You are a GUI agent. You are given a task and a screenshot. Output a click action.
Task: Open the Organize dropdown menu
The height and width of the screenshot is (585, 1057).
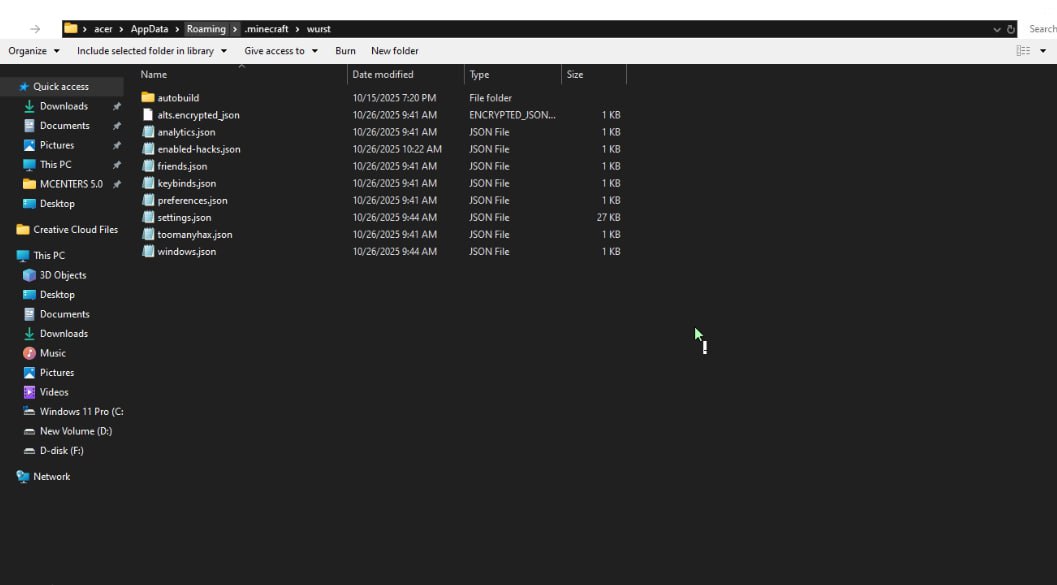point(34,51)
